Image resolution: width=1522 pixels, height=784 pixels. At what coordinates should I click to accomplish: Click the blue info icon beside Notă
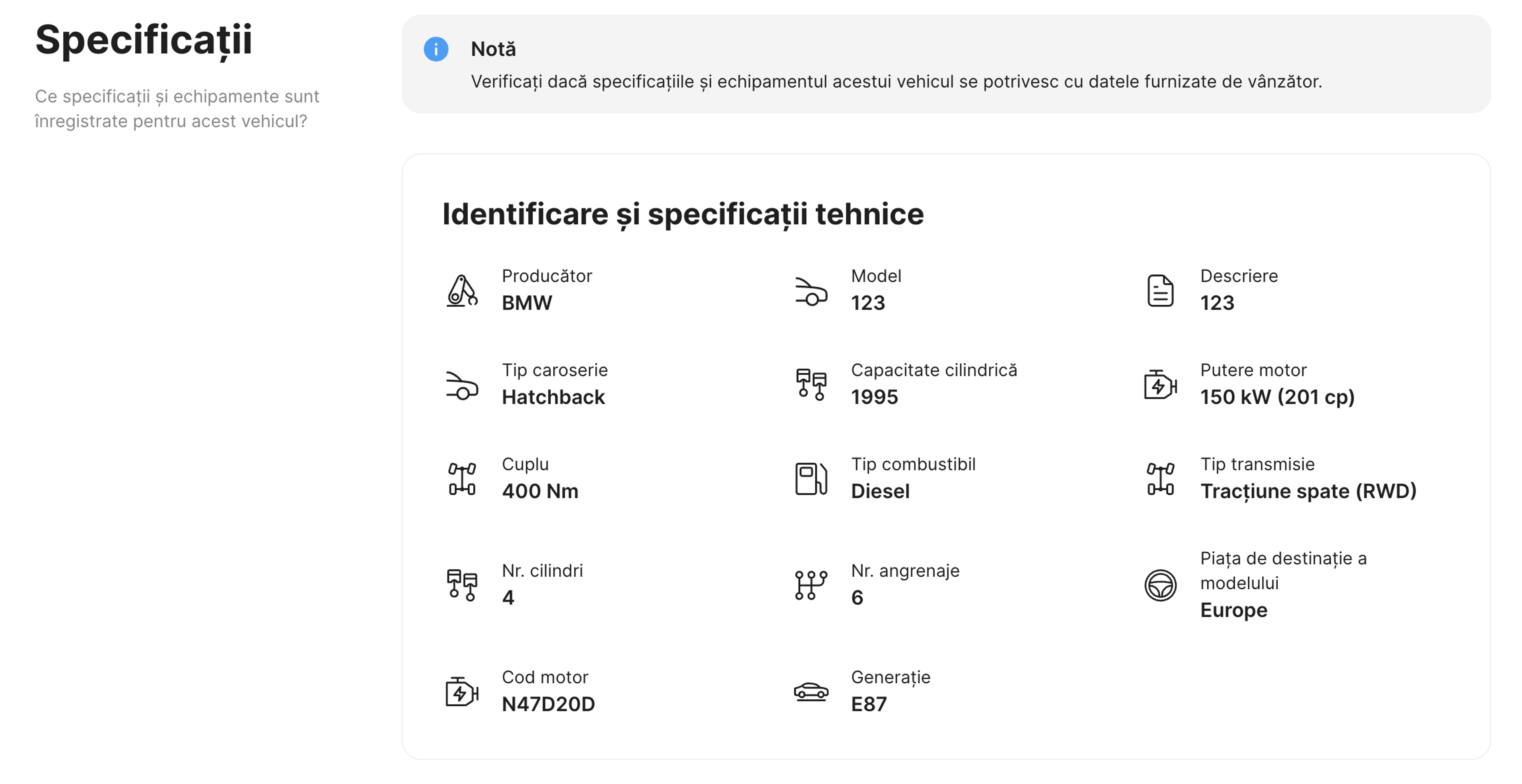coord(436,49)
